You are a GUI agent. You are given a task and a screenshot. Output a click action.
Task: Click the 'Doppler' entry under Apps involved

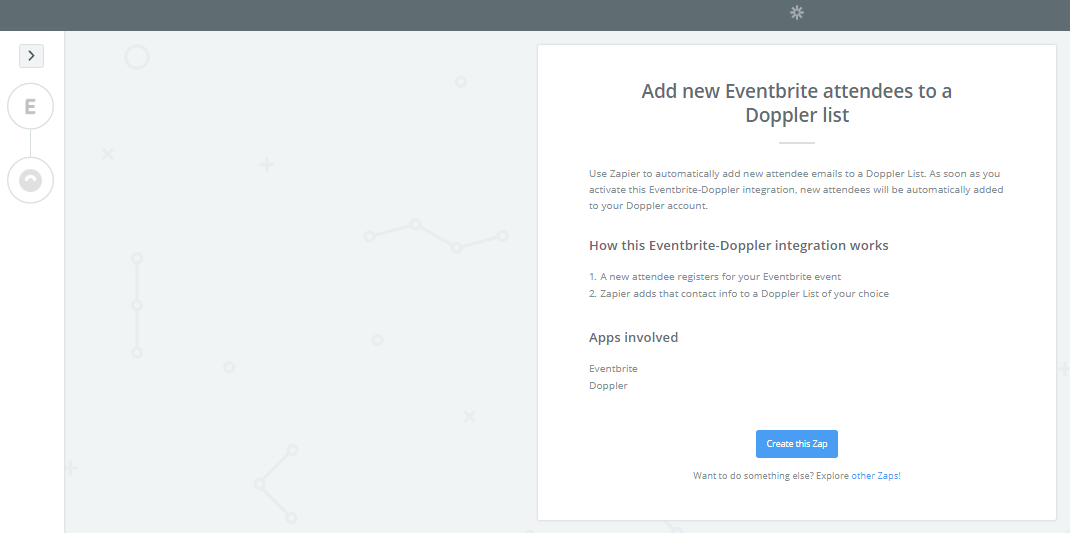(608, 386)
